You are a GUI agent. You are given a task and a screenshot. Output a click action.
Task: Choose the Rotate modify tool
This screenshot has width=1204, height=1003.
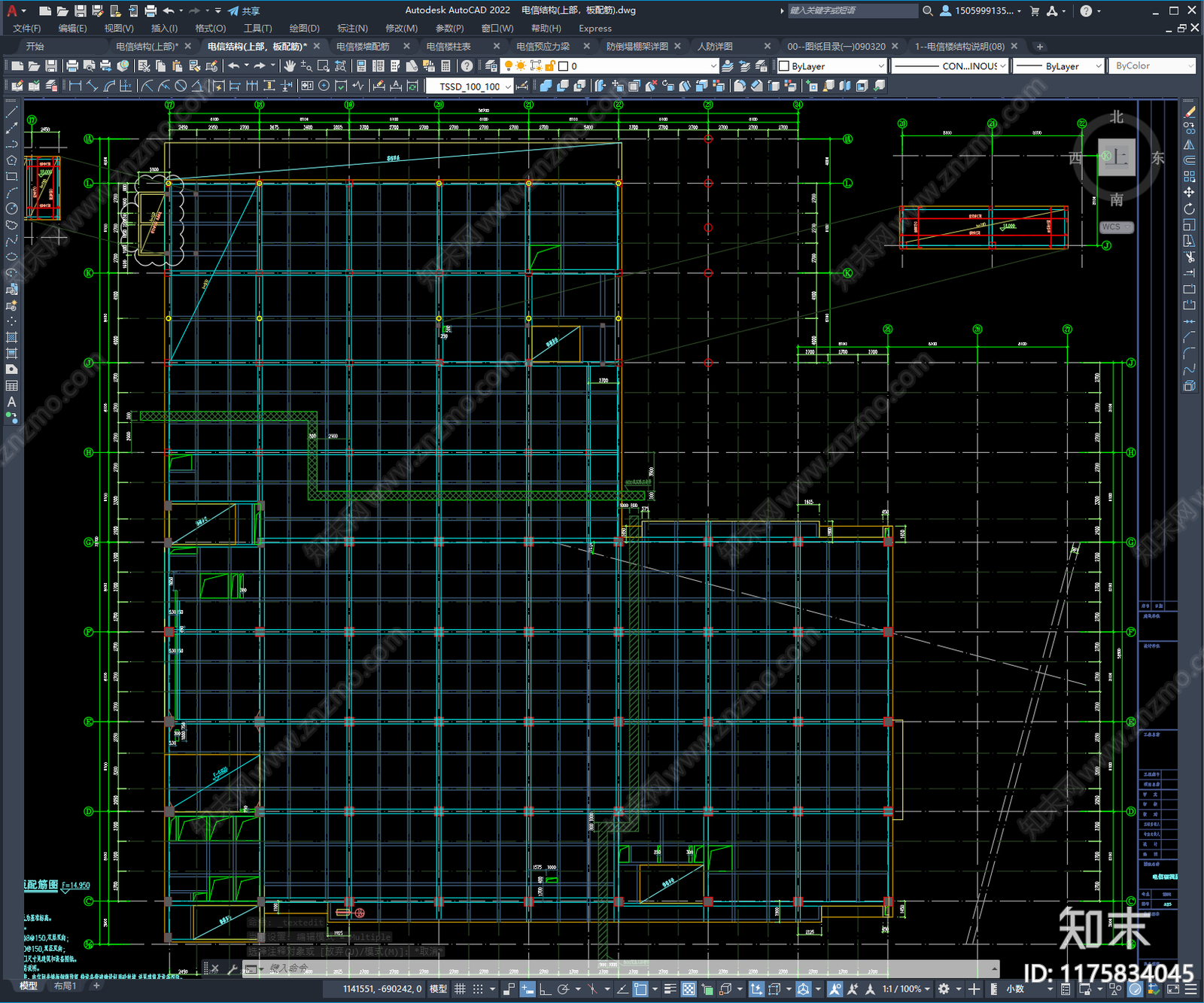pyautogui.click(x=1189, y=208)
